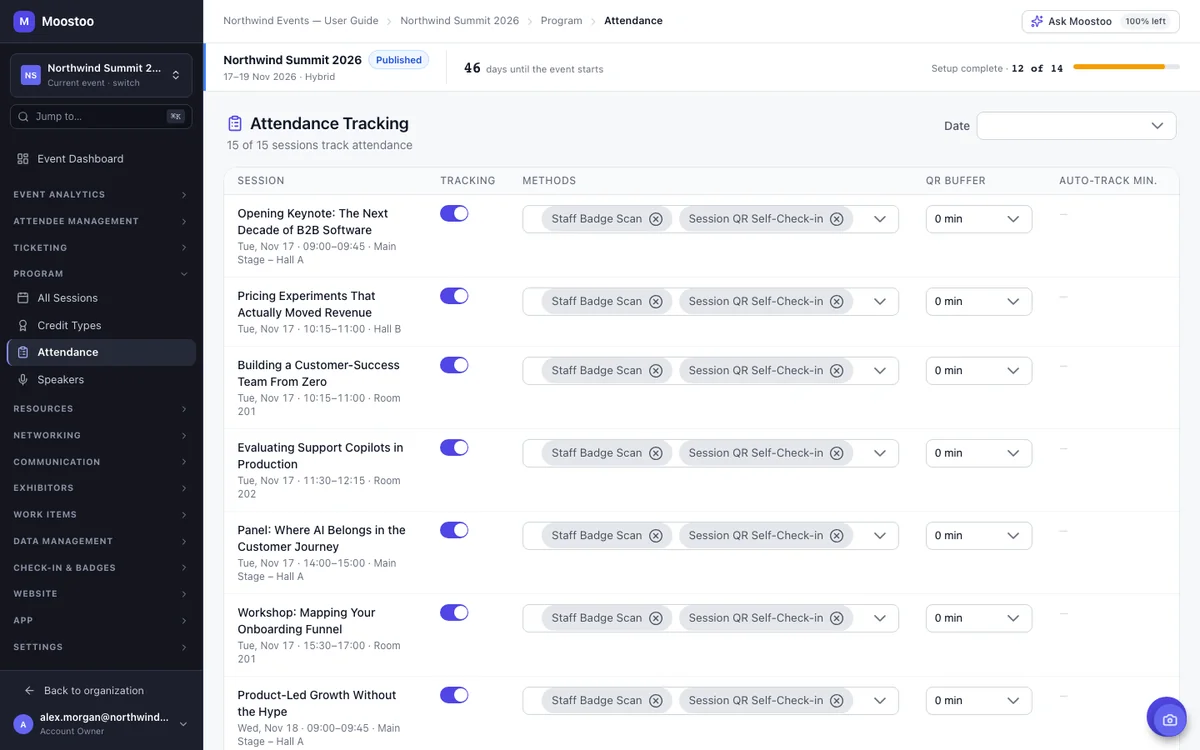The image size is (1200, 750).
Task: Toggle tracking for Workshop: Mapping Your Onboarding Funnel
Action: [454, 613]
